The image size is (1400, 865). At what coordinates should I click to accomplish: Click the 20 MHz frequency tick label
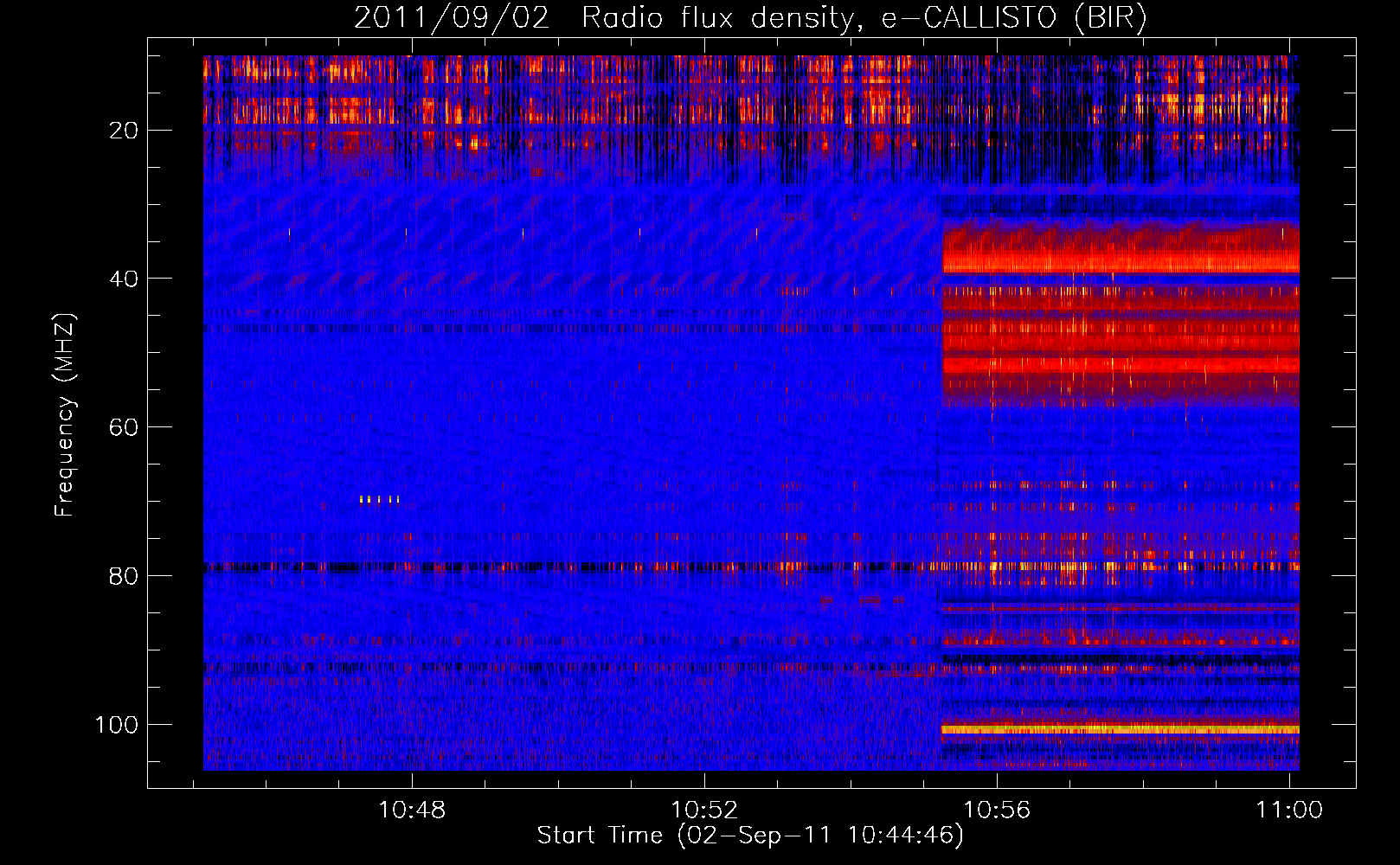coord(124,131)
